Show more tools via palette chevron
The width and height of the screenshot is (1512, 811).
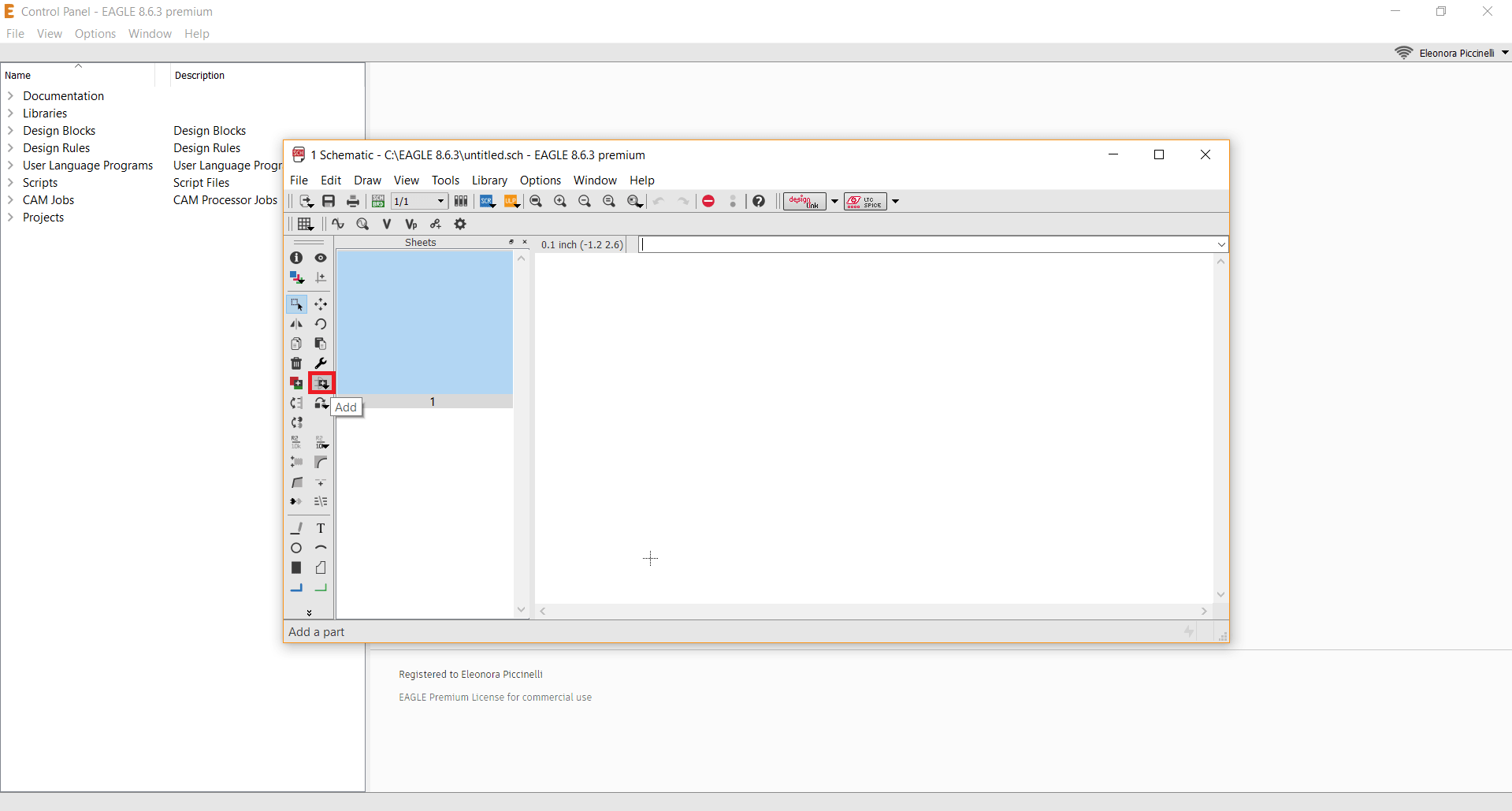pyautogui.click(x=309, y=612)
